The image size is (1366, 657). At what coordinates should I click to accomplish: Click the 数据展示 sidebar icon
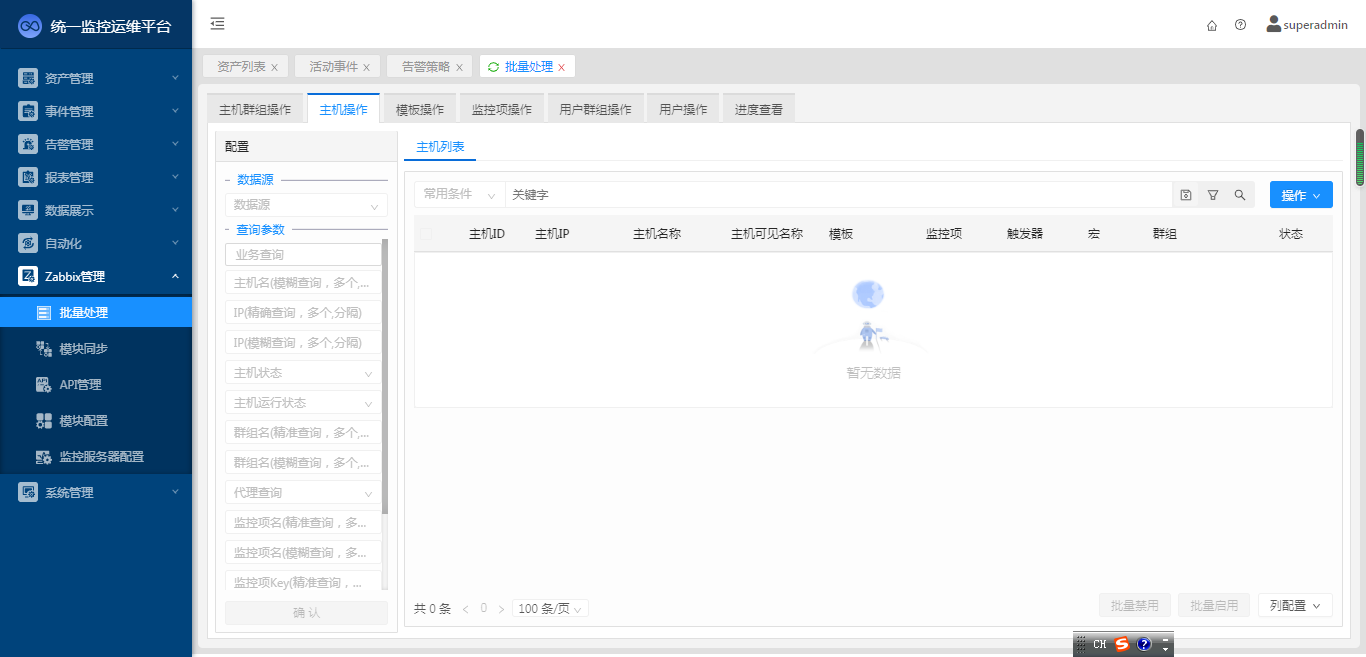tap(28, 210)
